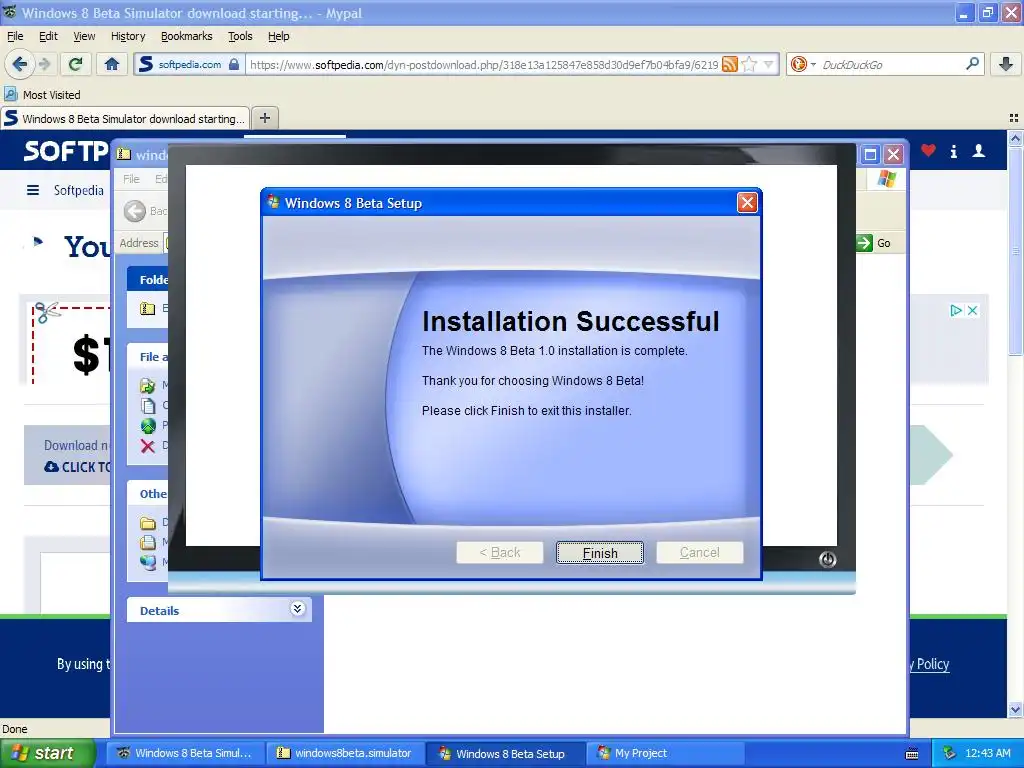1024x768 pixels.
Task: Bookmark this page with the star icon
Action: coord(749,64)
